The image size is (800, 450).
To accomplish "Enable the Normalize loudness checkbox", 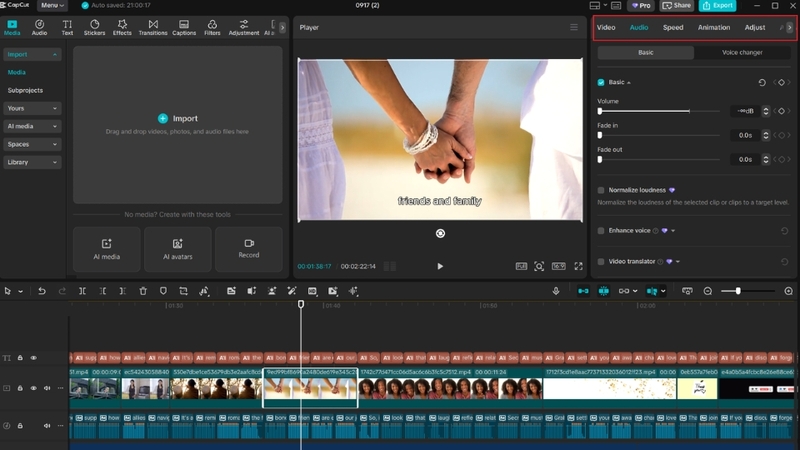I will click(601, 190).
